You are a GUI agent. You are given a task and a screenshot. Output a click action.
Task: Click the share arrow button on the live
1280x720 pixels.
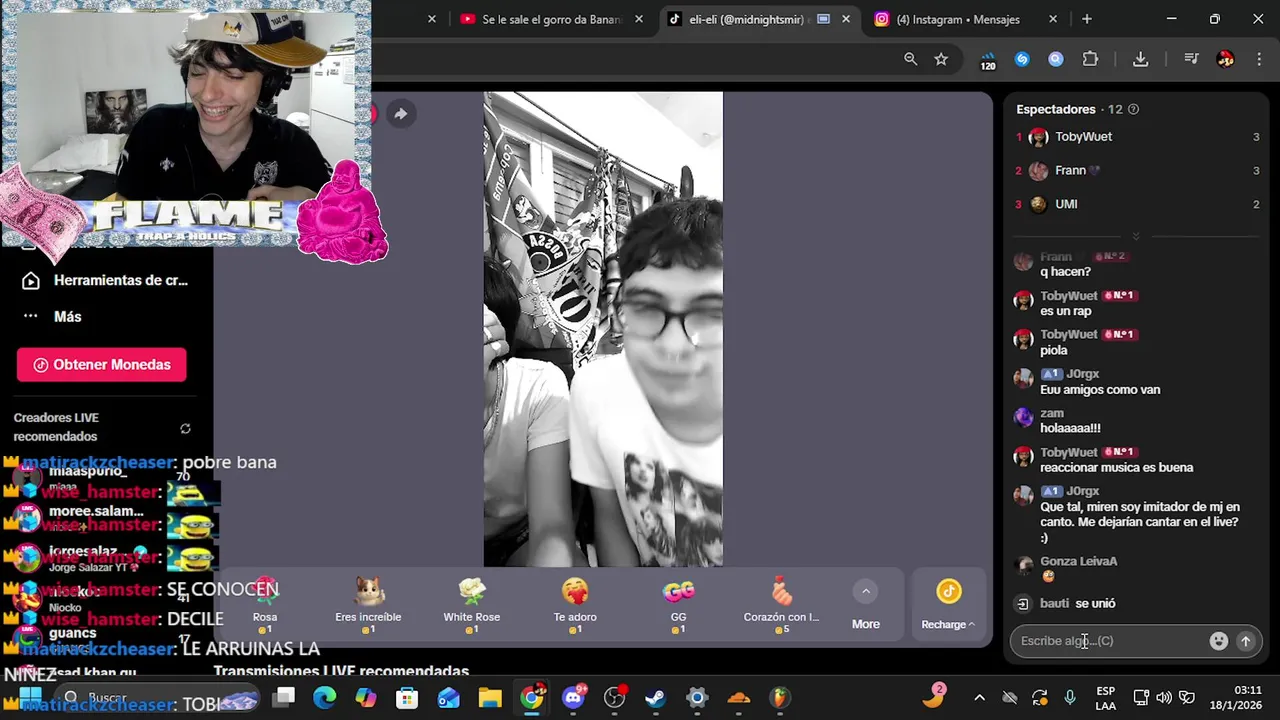pyautogui.click(x=400, y=114)
